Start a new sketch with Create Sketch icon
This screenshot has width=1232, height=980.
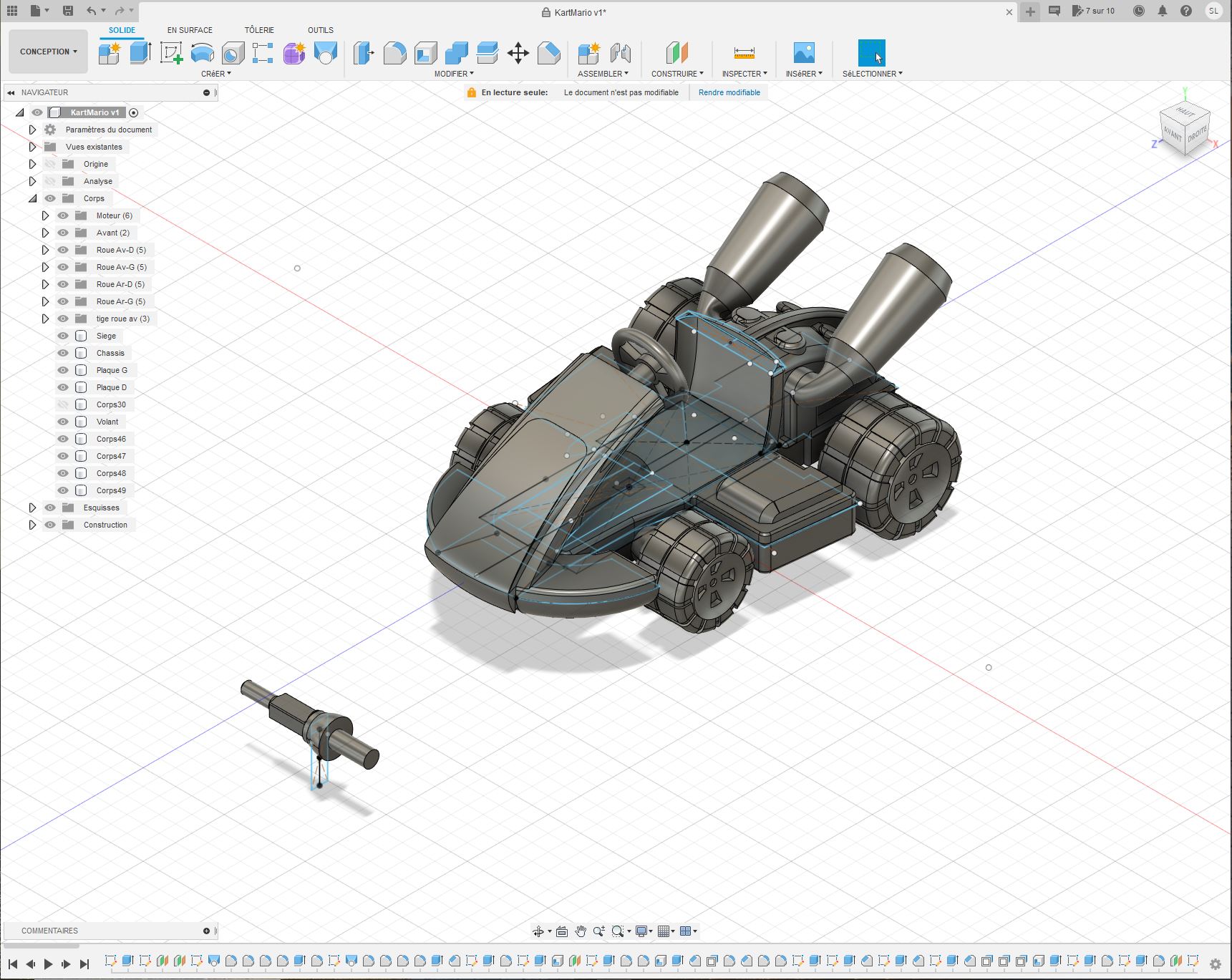click(171, 53)
